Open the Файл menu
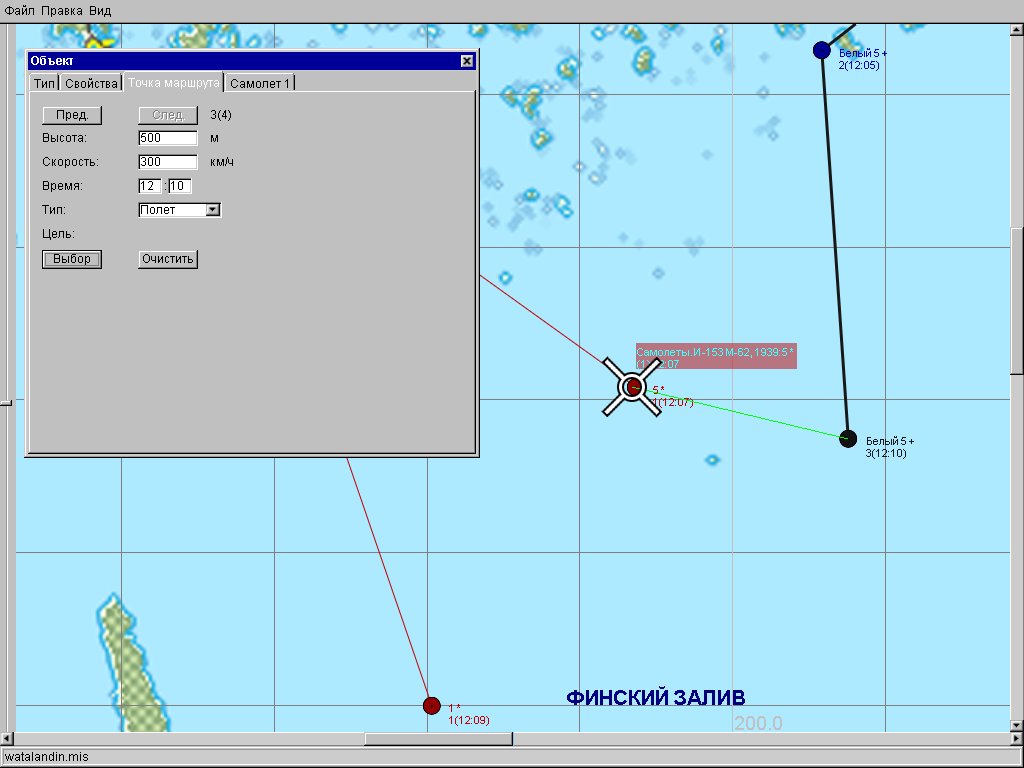 click(20, 10)
